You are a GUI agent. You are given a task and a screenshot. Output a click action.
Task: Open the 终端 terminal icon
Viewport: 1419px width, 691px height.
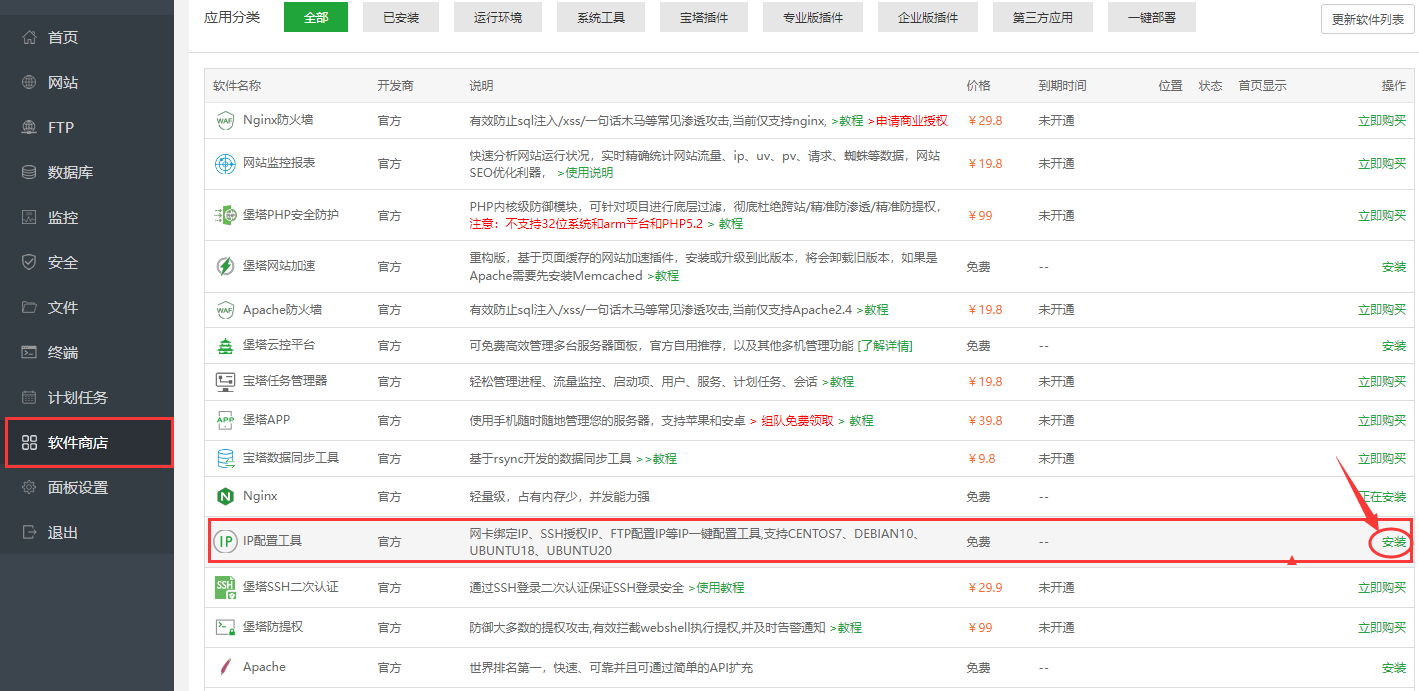pos(29,353)
